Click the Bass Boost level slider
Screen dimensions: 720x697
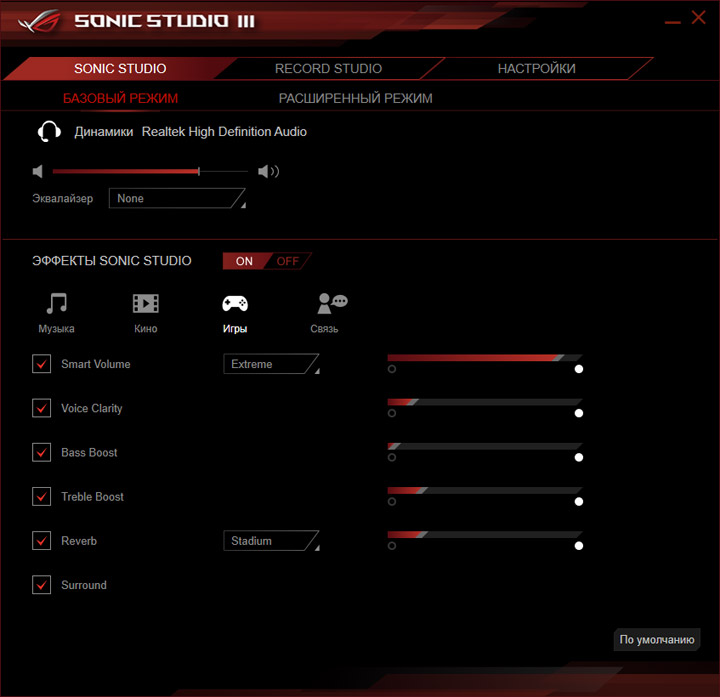pyautogui.click(x=485, y=446)
